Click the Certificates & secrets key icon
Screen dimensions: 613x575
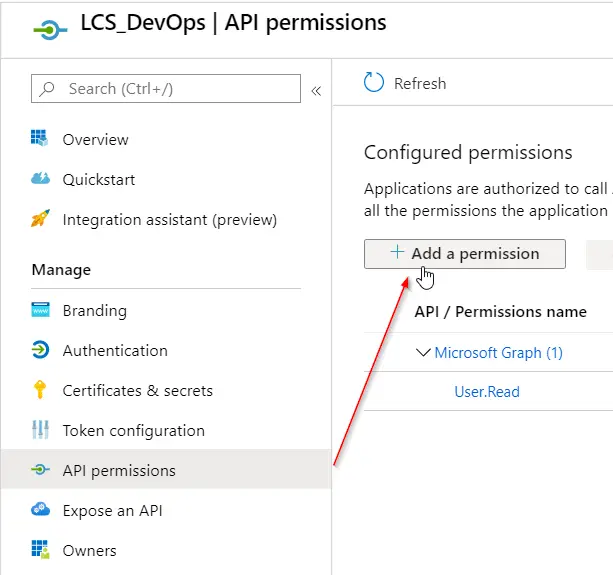pos(40,389)
